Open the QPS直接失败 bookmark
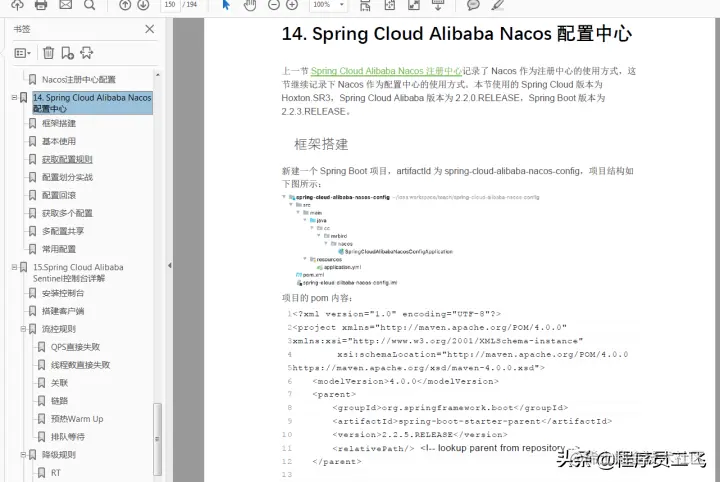The image size is (720, 482). point(75,347)
